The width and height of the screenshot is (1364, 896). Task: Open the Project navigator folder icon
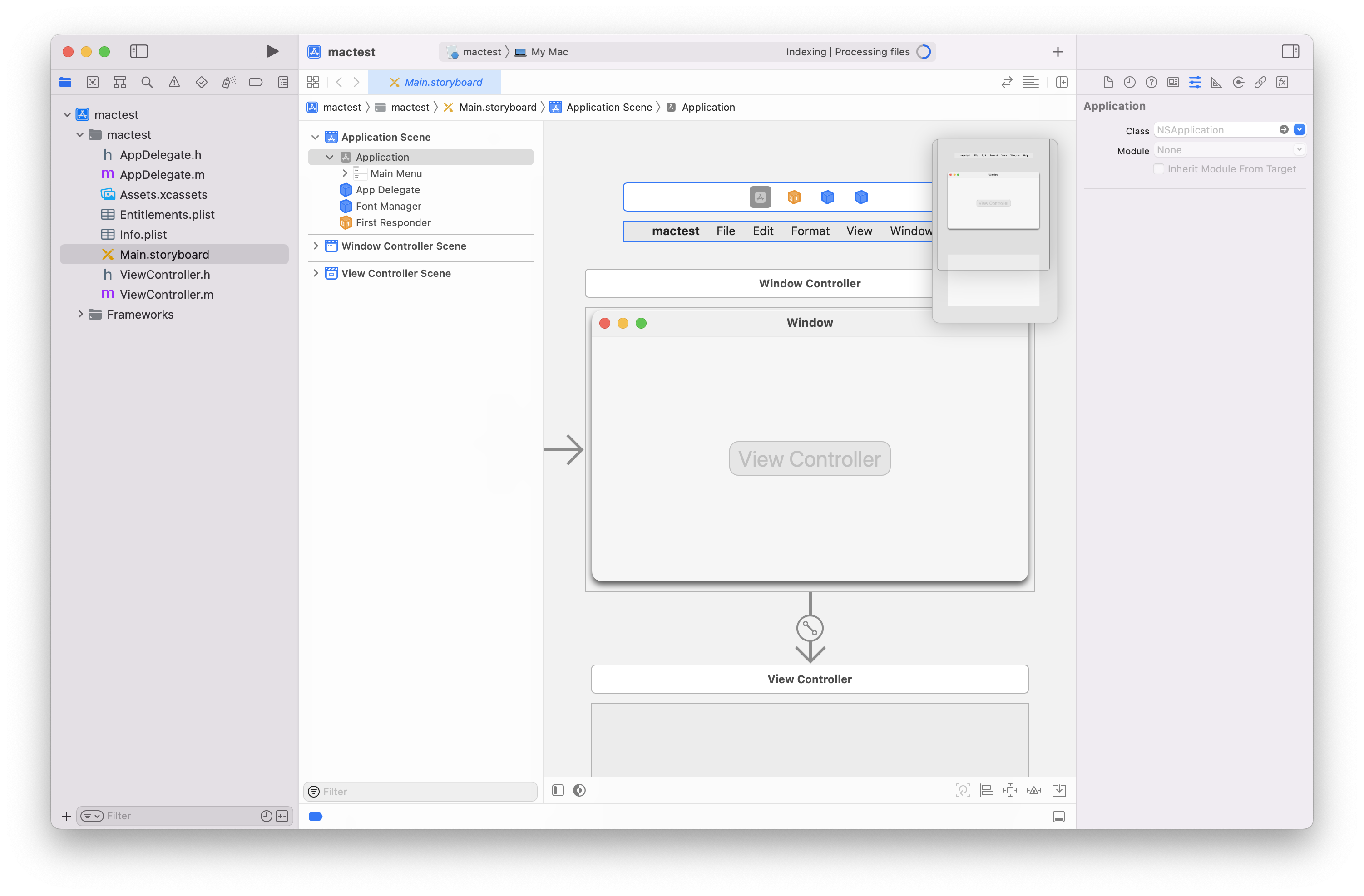(65, 83)
